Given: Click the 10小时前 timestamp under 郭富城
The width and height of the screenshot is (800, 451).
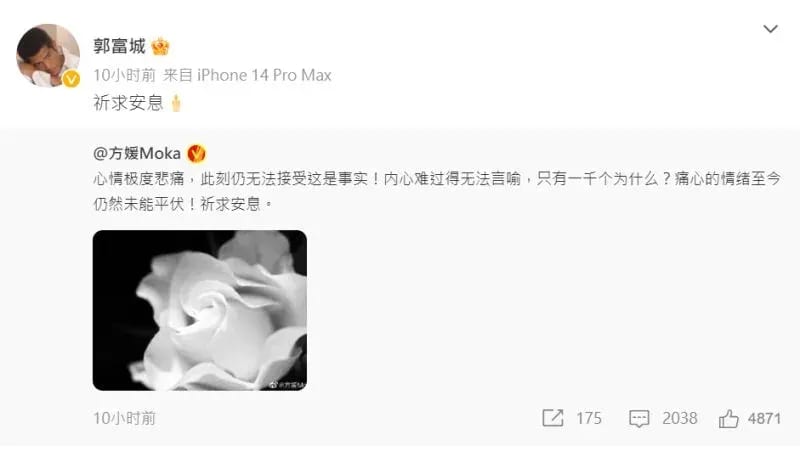Looking at the screenshot, I should click(124, 75).
